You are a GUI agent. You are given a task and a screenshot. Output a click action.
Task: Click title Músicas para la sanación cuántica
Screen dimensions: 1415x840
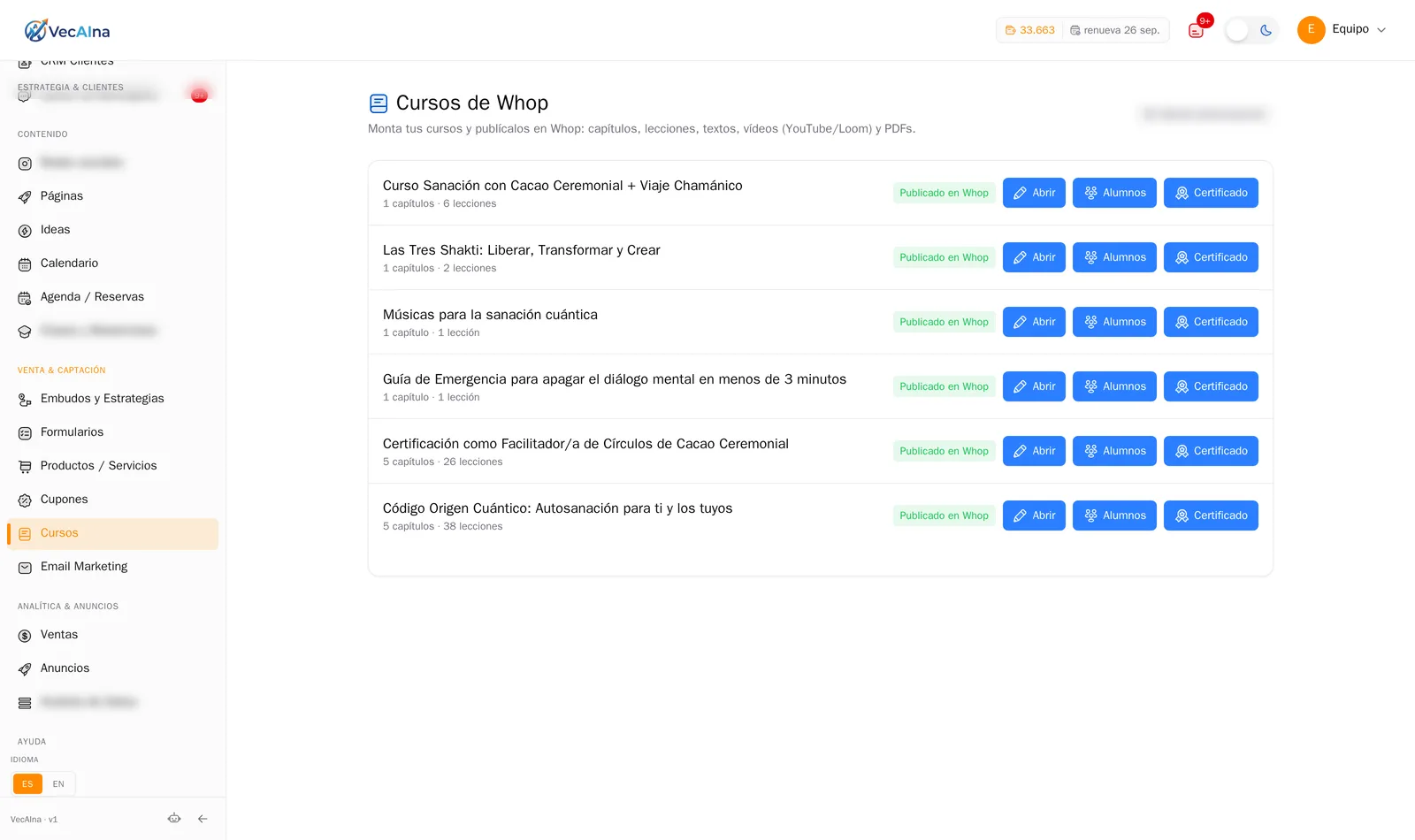(490, 315)
